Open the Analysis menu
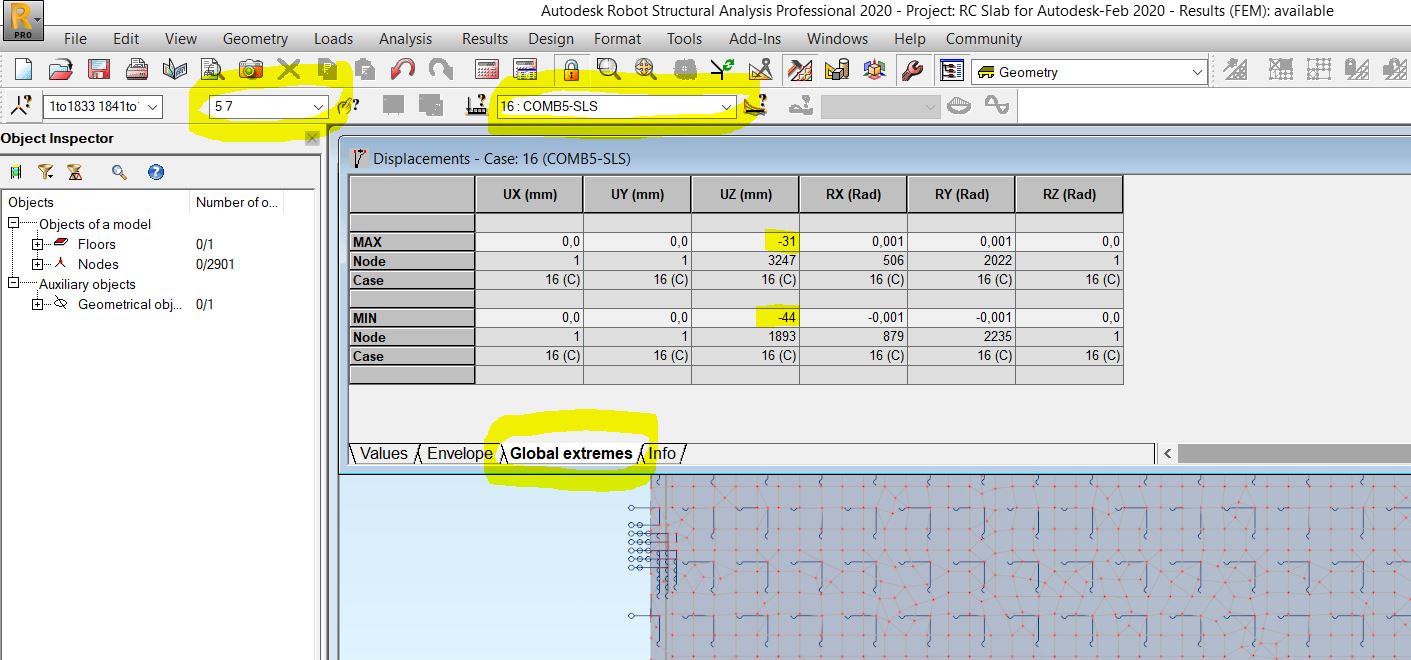Screen dimensions: 1411x660 pos(406,39)
